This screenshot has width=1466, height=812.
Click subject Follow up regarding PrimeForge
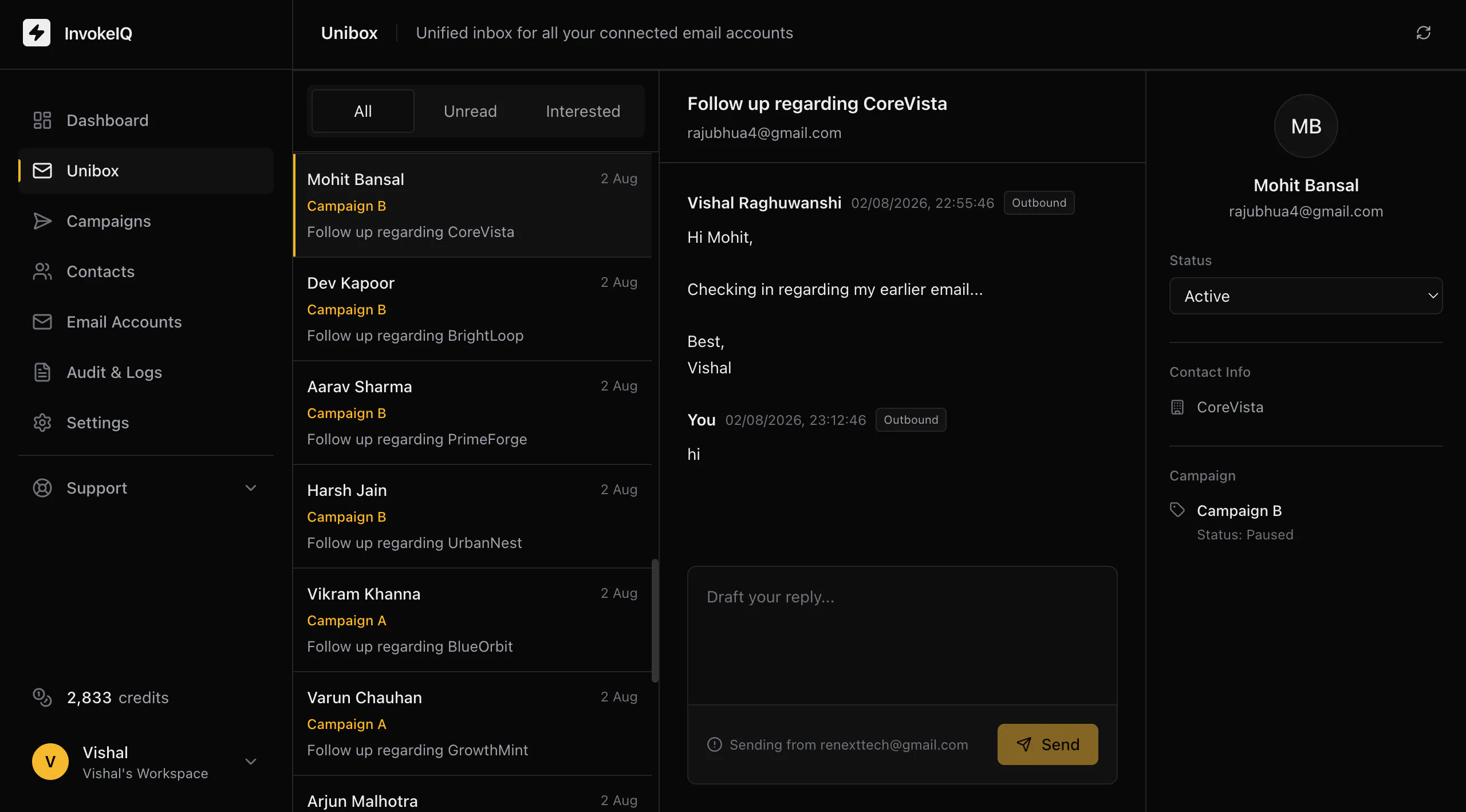[x=417, y=439]
